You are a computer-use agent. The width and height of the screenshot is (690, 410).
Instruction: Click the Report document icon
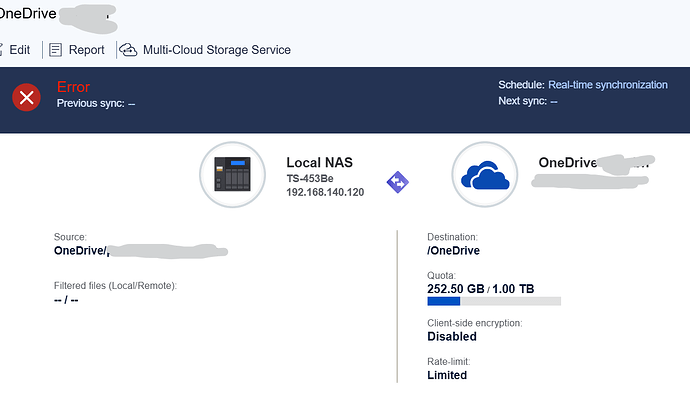point(55,50)
